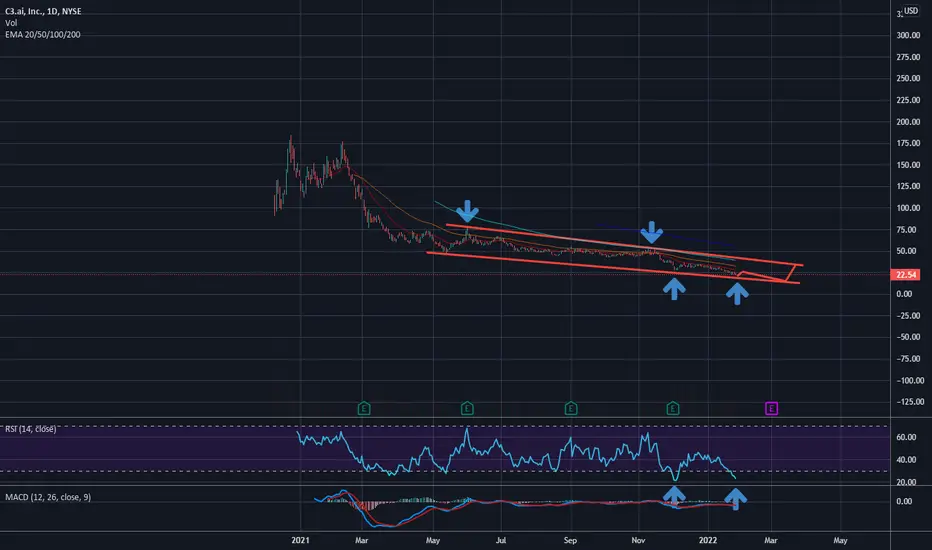
Task: Click the 50.00 price axis label
Action: point(908,251)
